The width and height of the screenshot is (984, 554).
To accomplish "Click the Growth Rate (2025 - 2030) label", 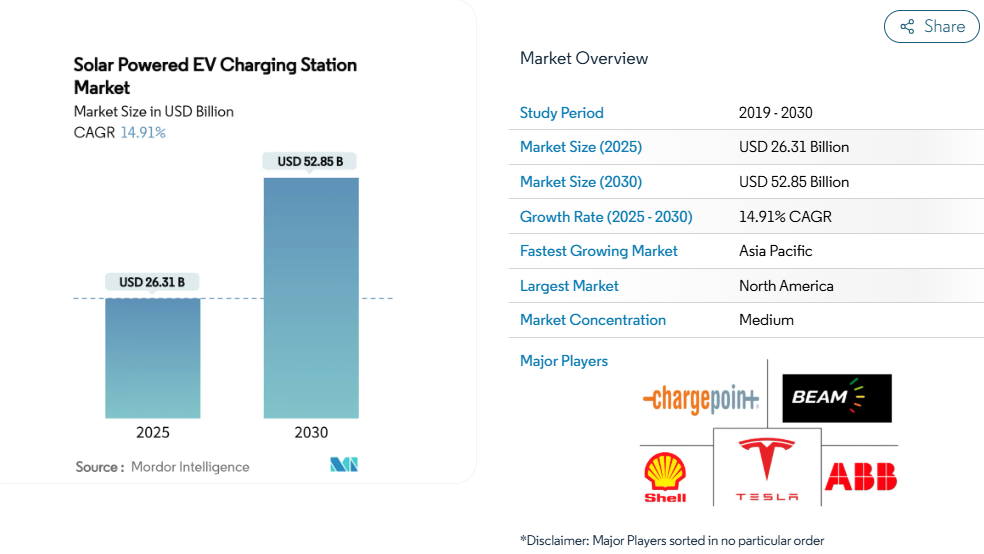I will (x=605, y=217).
